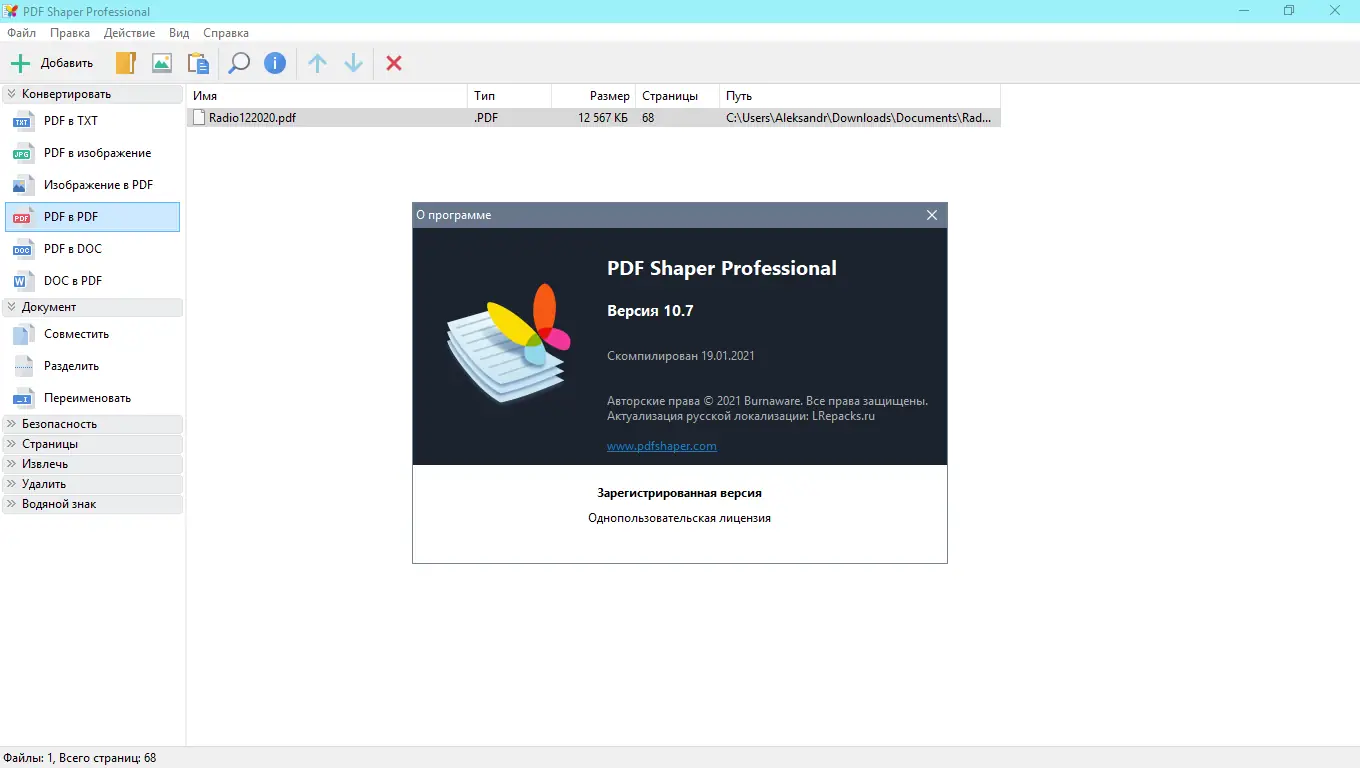Sort the list by Имя column header
This screenshot has height=768, width=1360.
[x=327, y=96]
